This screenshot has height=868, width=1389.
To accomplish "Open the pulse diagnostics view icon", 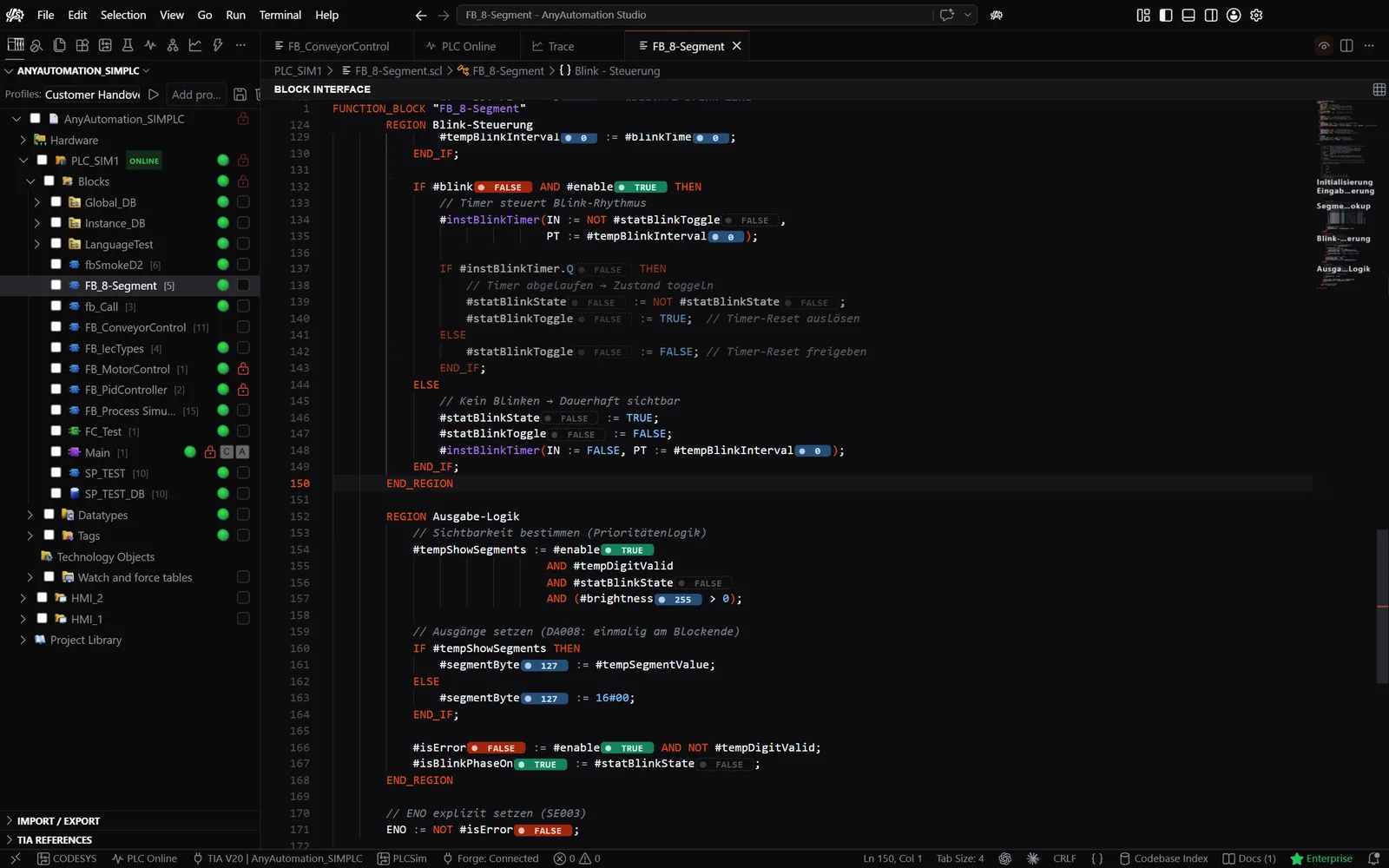I will tap(150, 45).
